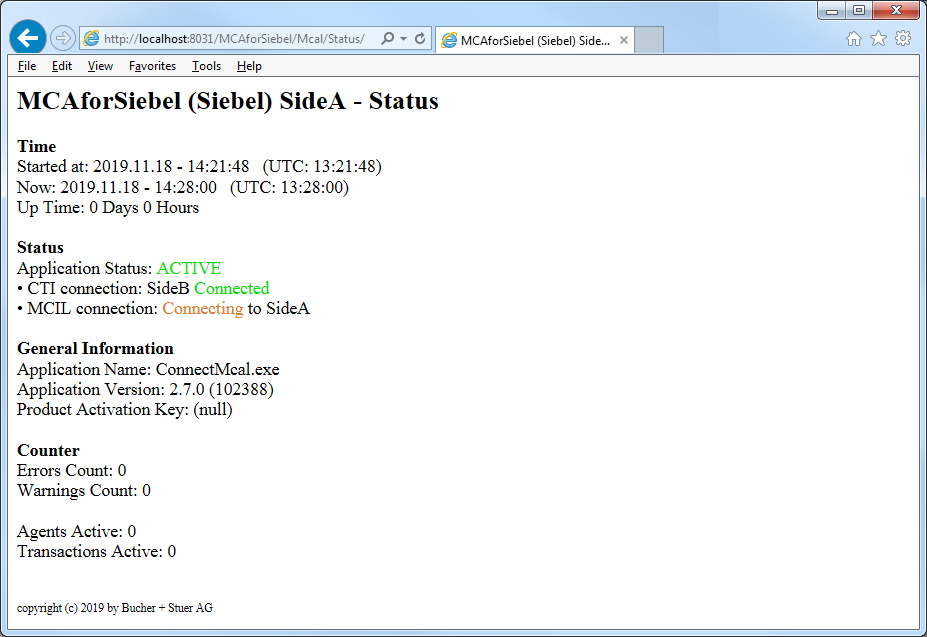Open the Edit menu

(x=61, y=66)
